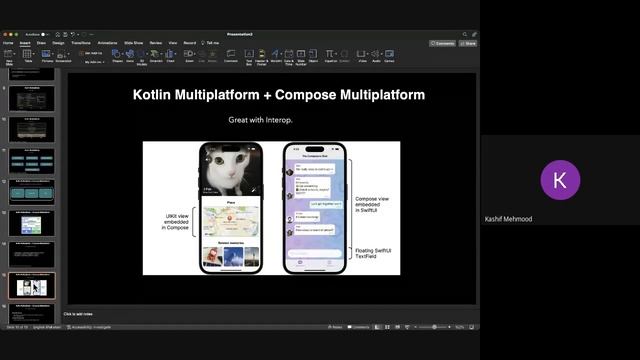Click the Undo icon in title bar
This screenshot has width=640, height=360.
coord(72,35)
